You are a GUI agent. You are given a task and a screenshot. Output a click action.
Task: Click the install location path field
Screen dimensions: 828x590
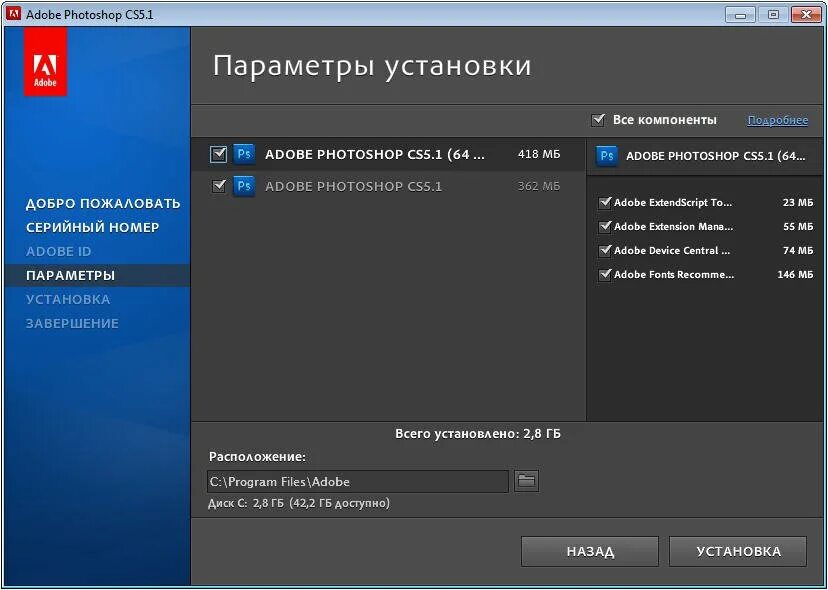point(357,481)
